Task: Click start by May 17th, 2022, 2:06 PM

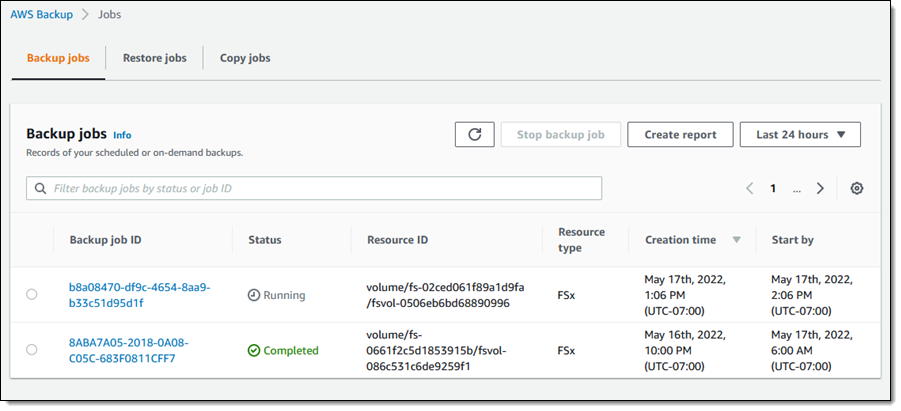Action: pyautogui.click(x=812, y=295)
